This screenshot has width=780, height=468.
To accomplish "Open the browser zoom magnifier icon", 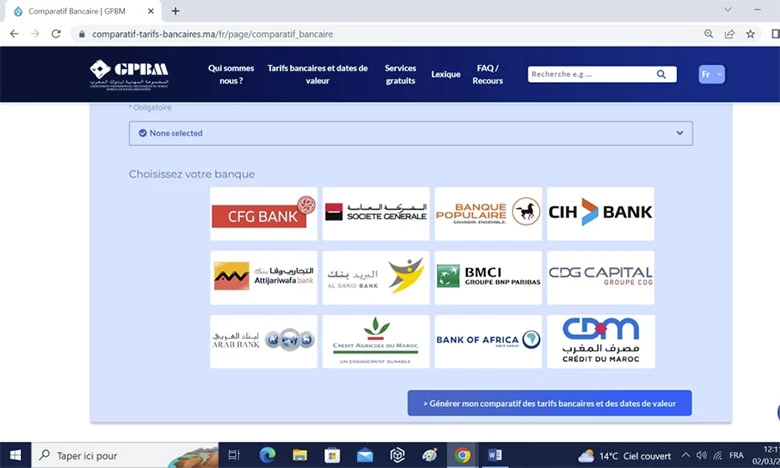I will (x=708, y=34).
